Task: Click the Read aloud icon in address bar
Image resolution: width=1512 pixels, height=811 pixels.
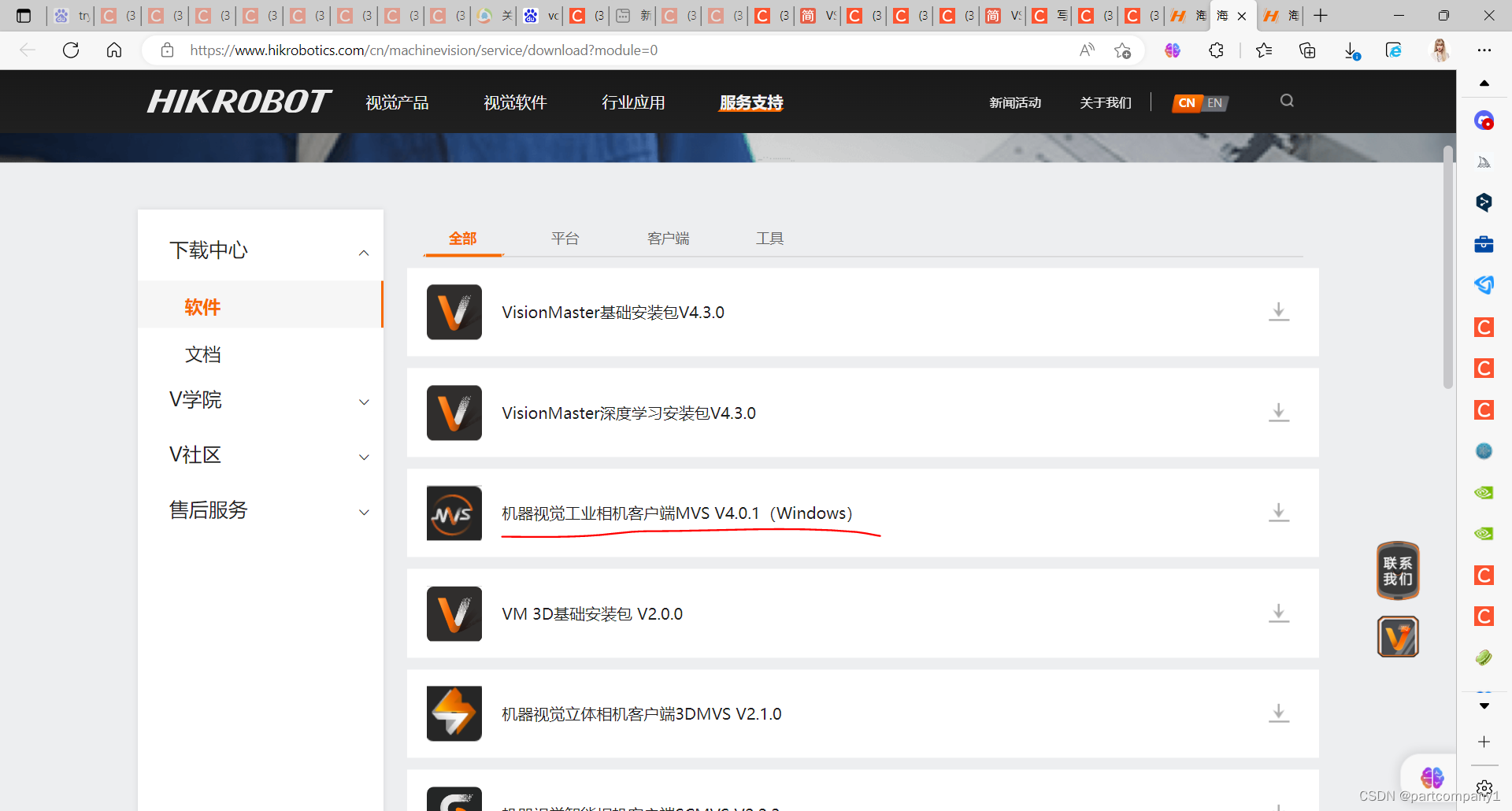Action: click(x=1087, y=50)
